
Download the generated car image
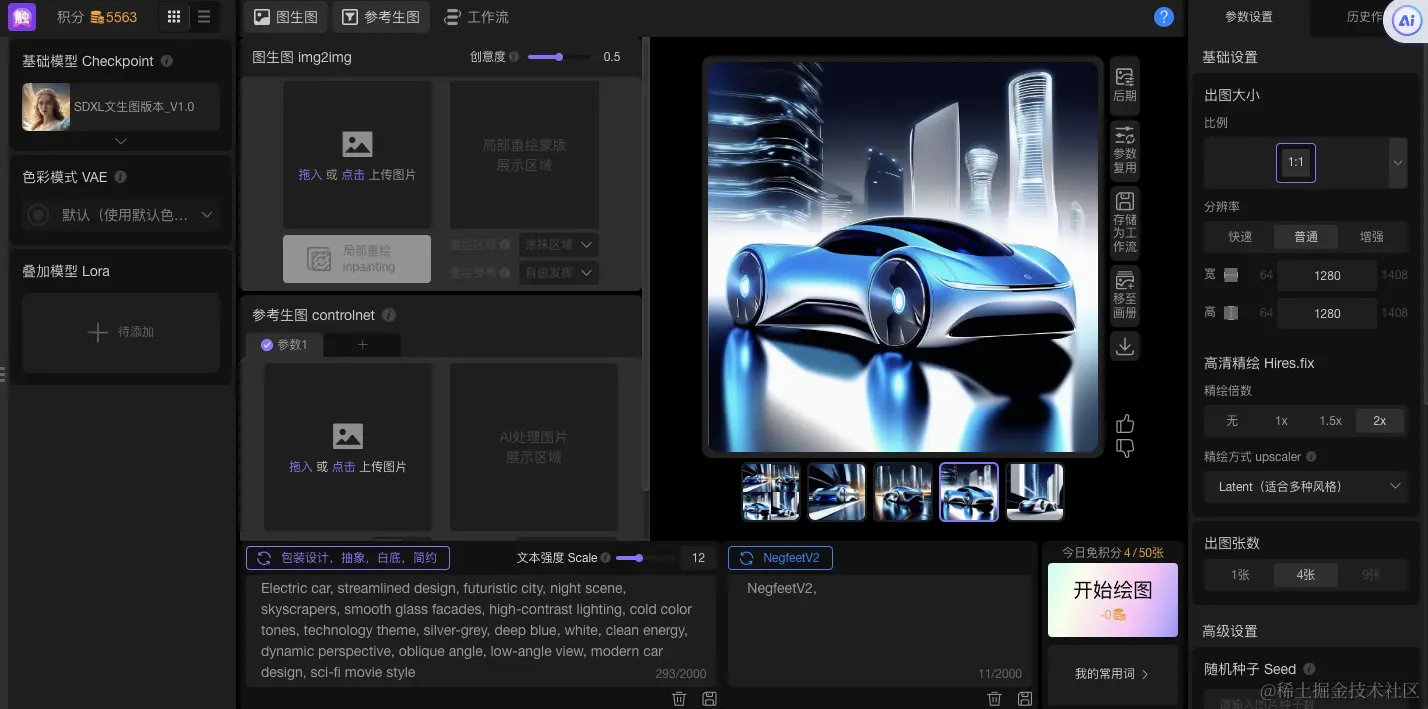click(x=1123, y=346)
